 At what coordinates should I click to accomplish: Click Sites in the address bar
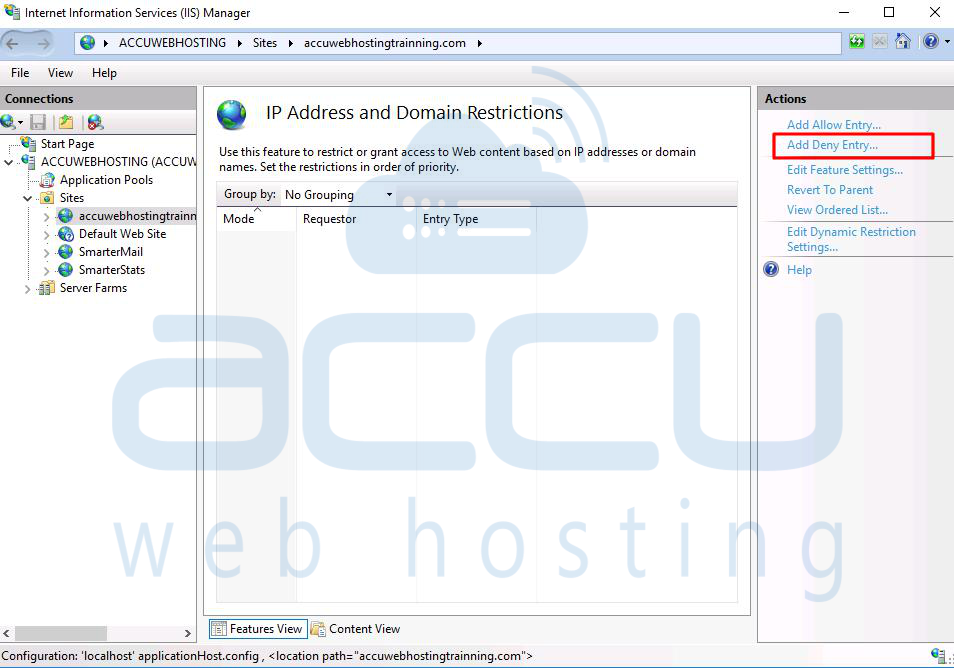[265, 43]
